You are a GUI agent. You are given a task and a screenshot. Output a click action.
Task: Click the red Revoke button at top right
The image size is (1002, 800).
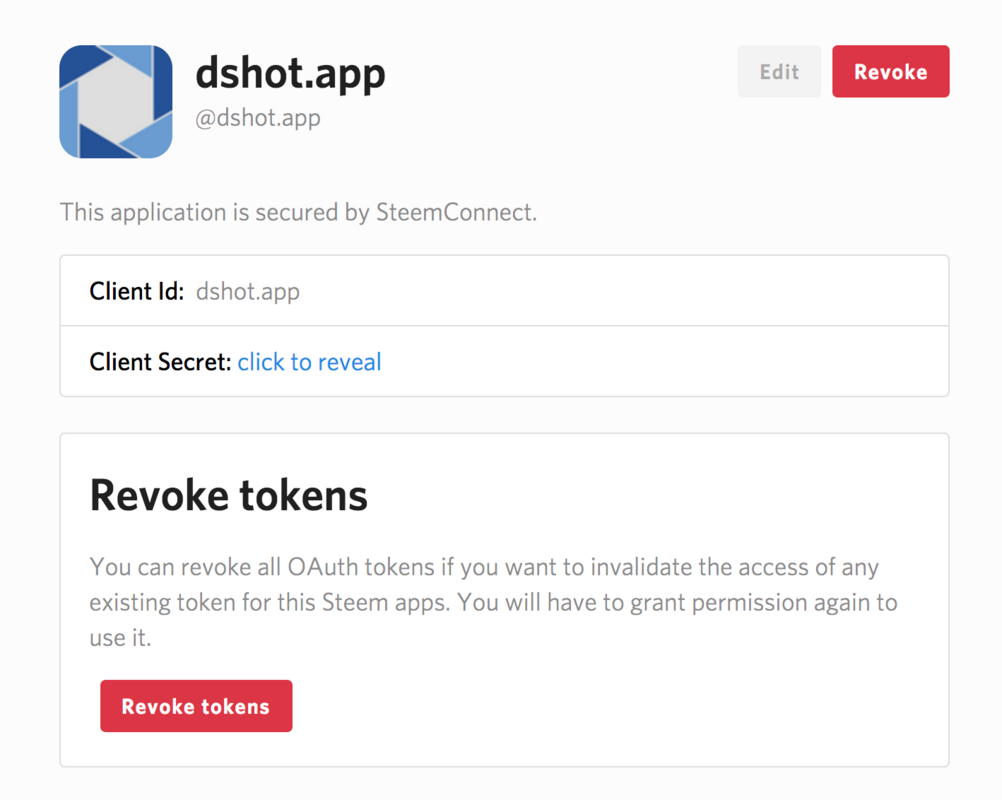890,71
